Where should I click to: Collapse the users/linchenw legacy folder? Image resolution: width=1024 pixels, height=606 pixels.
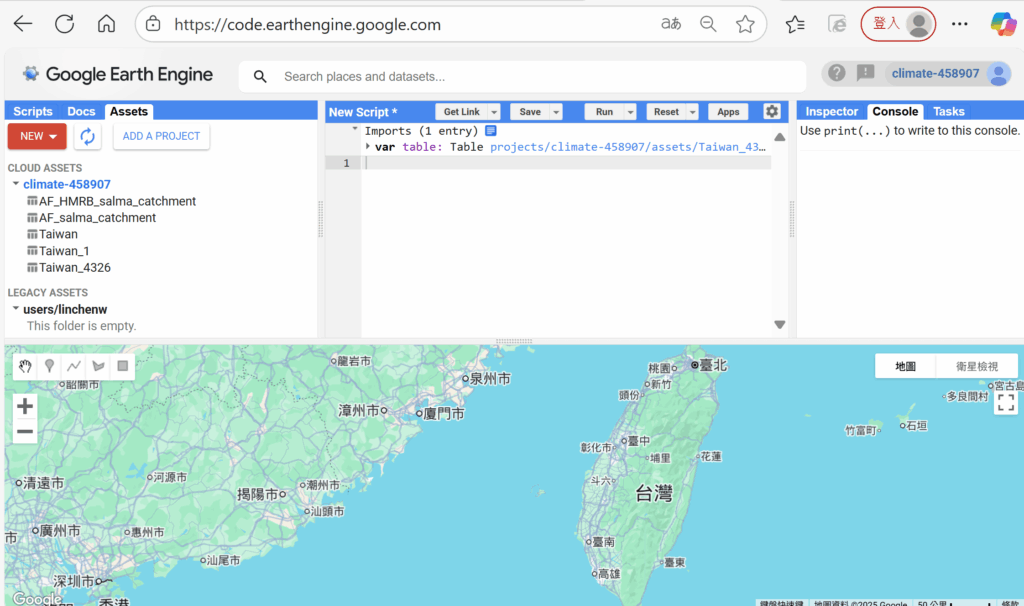click(x=16, y=309)
